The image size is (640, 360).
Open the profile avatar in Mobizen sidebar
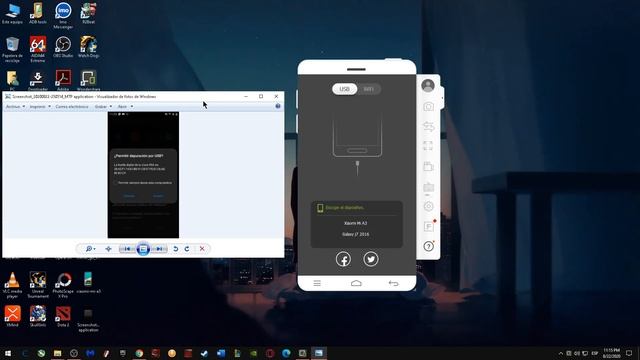pos(428,85)
